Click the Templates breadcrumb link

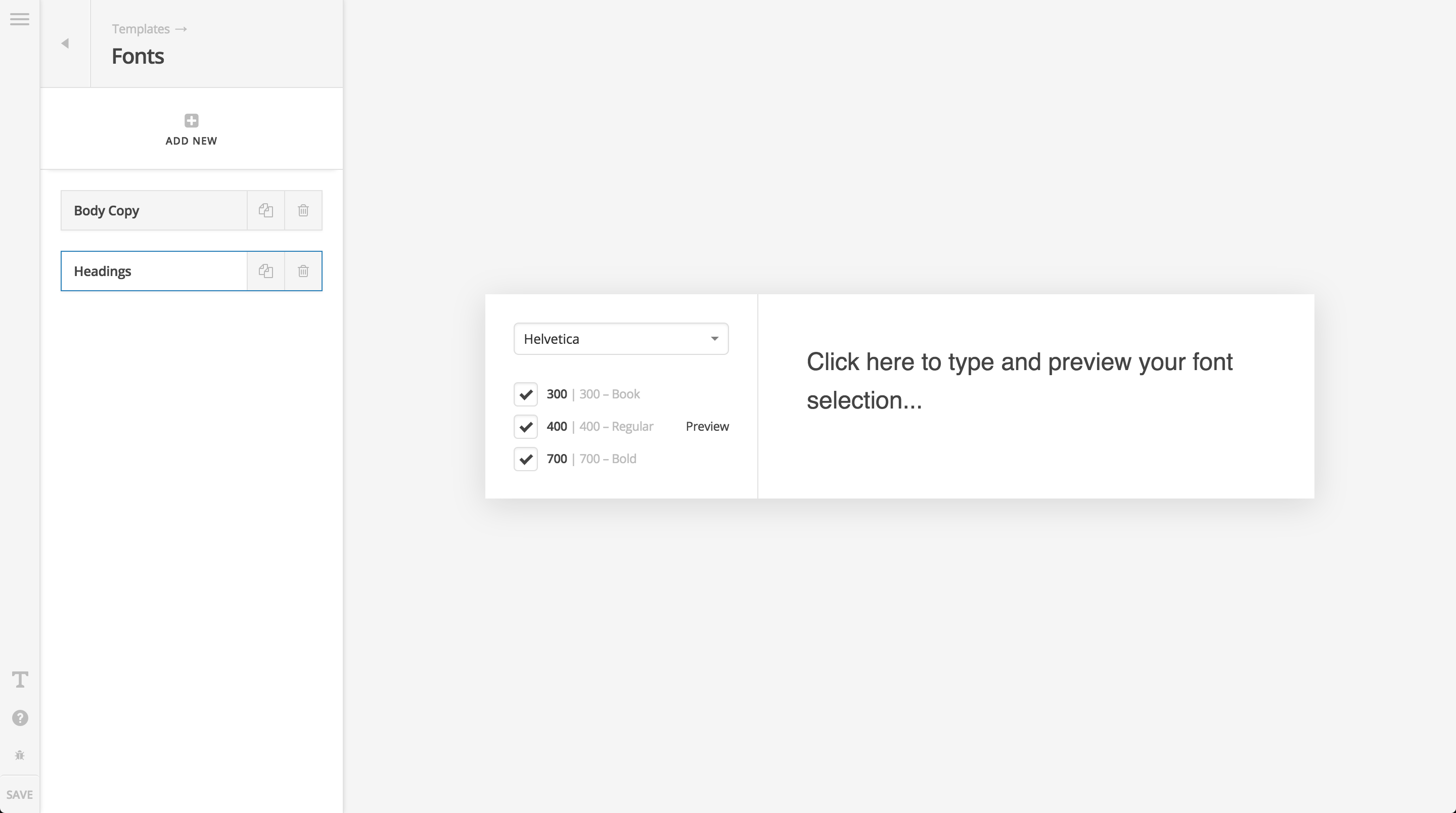point(141,29)
